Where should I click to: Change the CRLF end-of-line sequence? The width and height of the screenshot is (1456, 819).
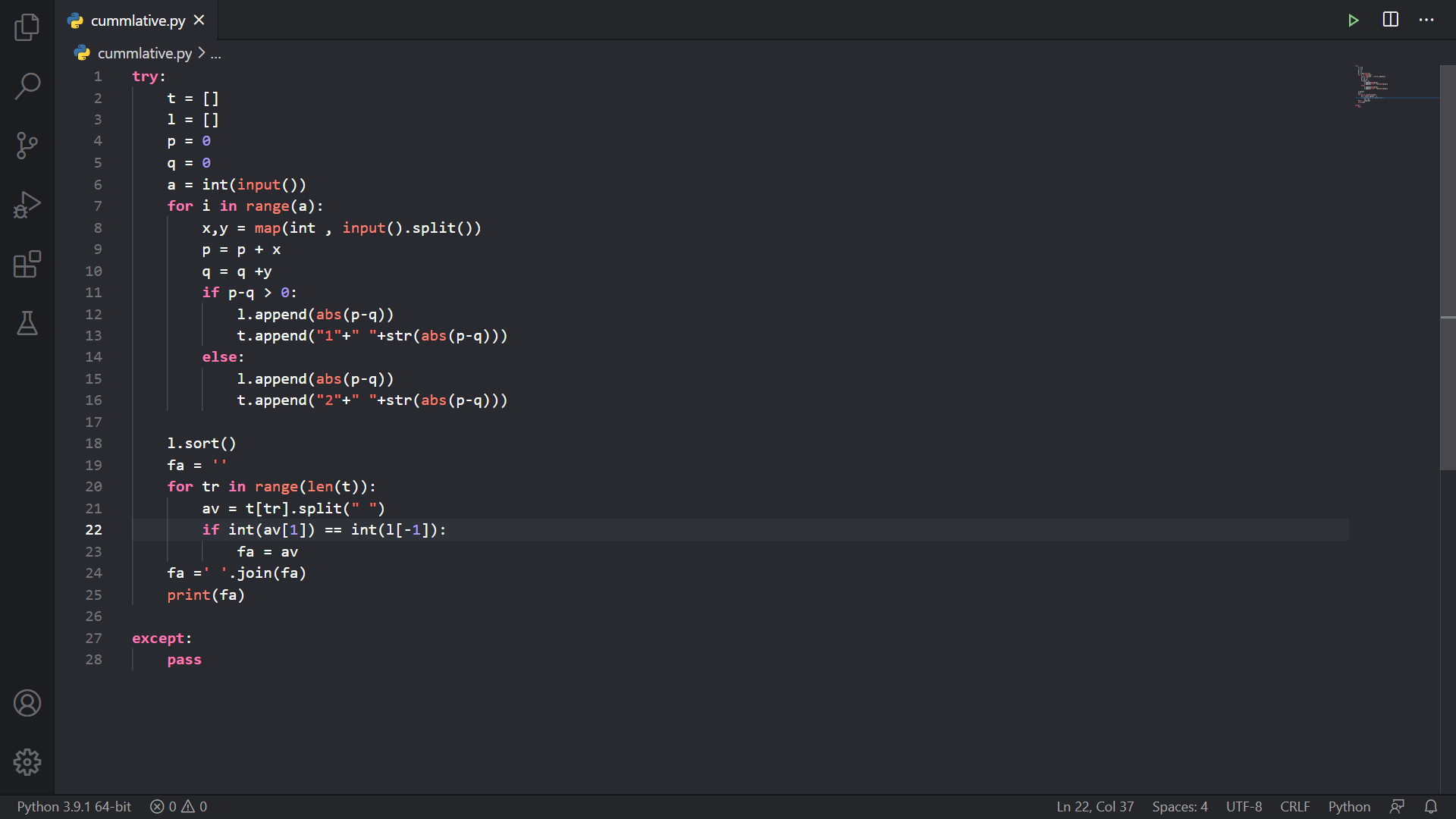coord(1294,806)
